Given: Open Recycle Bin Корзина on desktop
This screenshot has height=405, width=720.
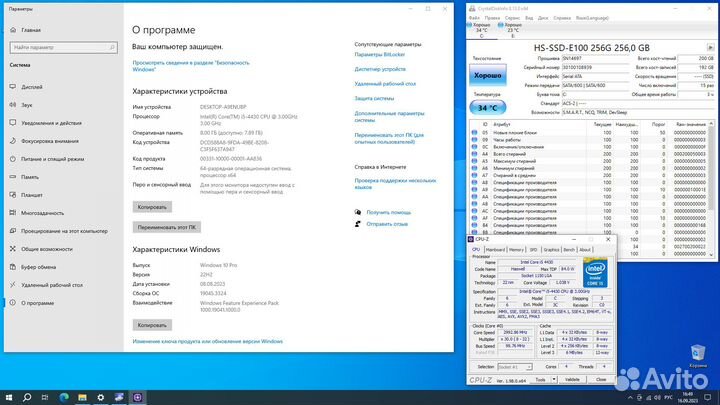Looking at the screenshot, I should (698, 356).
